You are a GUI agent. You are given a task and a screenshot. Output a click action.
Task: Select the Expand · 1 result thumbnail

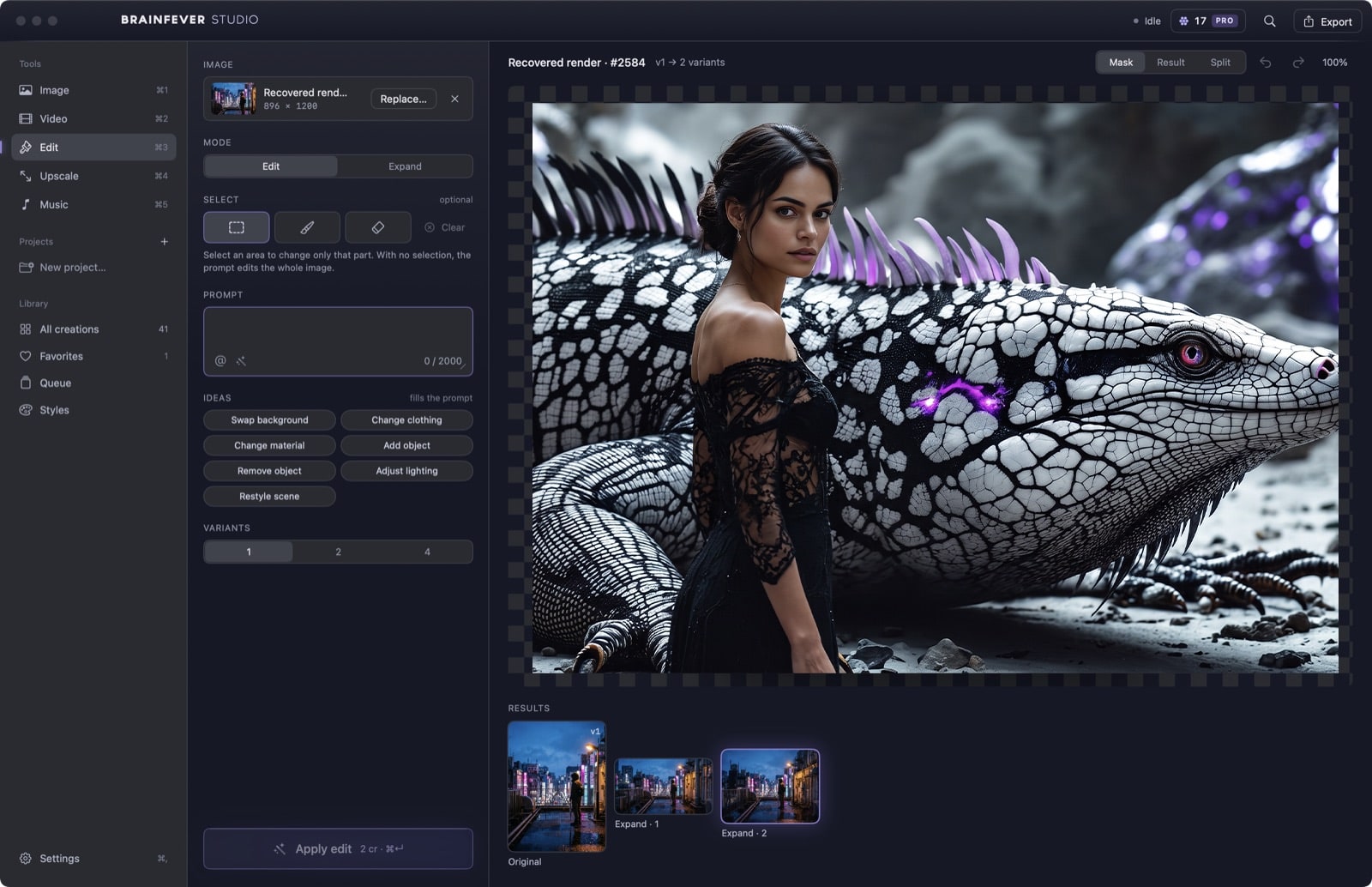(663, 786)
